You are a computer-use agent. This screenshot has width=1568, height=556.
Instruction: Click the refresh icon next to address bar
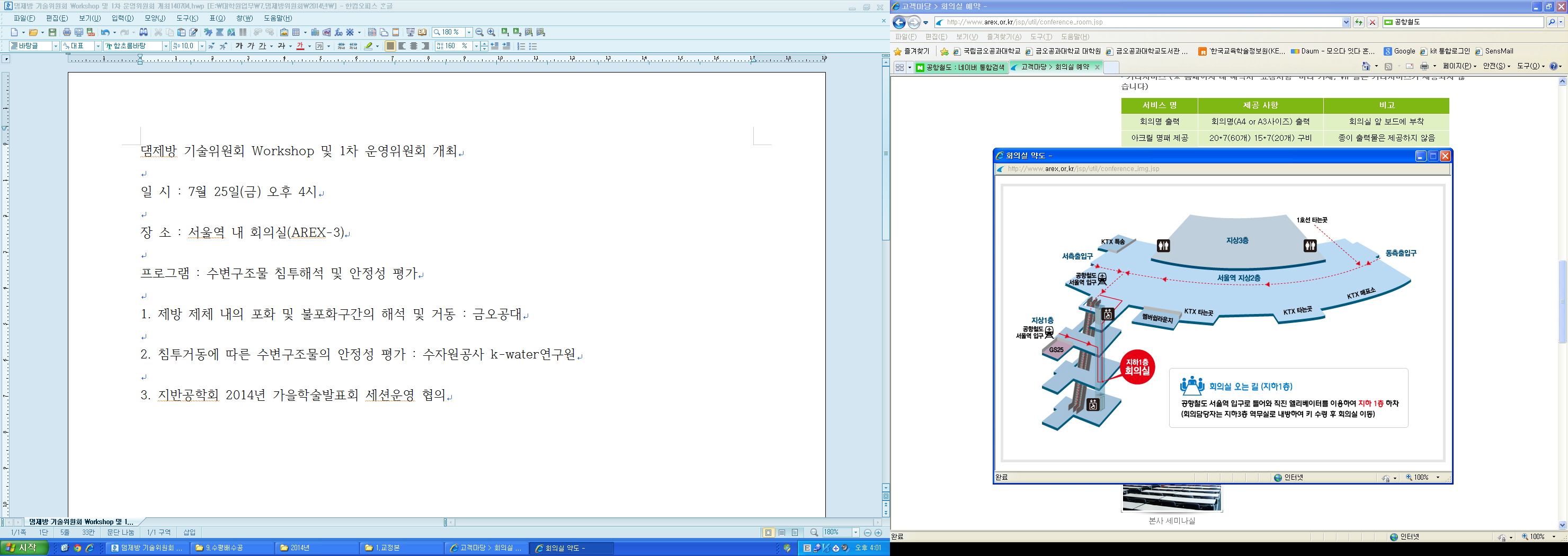[1358, 23]
